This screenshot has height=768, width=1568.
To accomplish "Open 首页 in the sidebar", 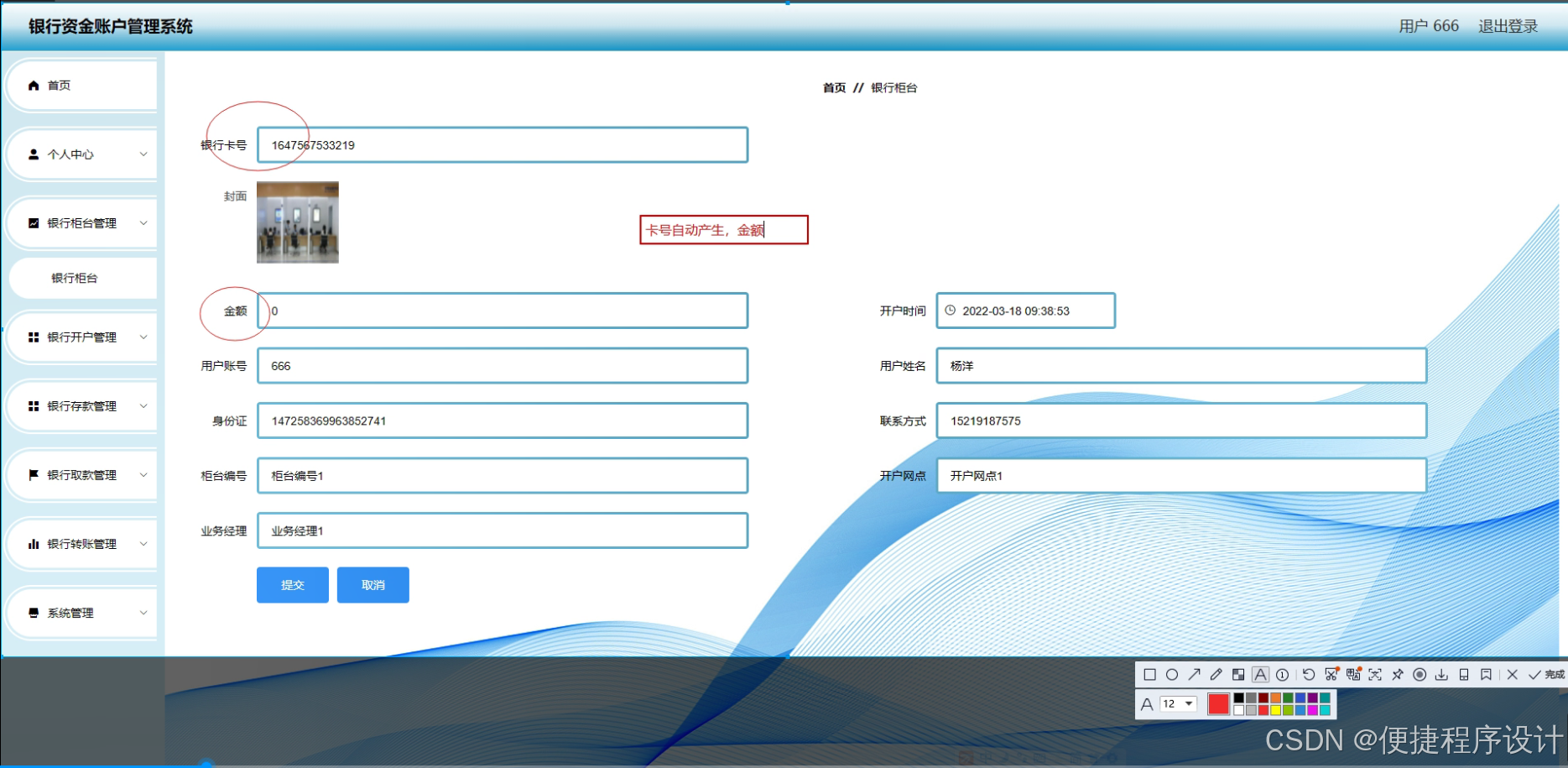I will tap(81, 85).
